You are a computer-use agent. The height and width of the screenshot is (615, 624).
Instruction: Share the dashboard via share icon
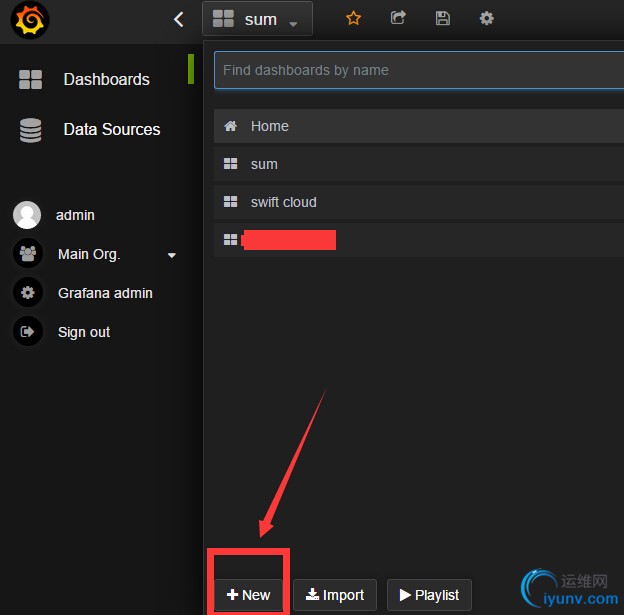tap(398, 18)
